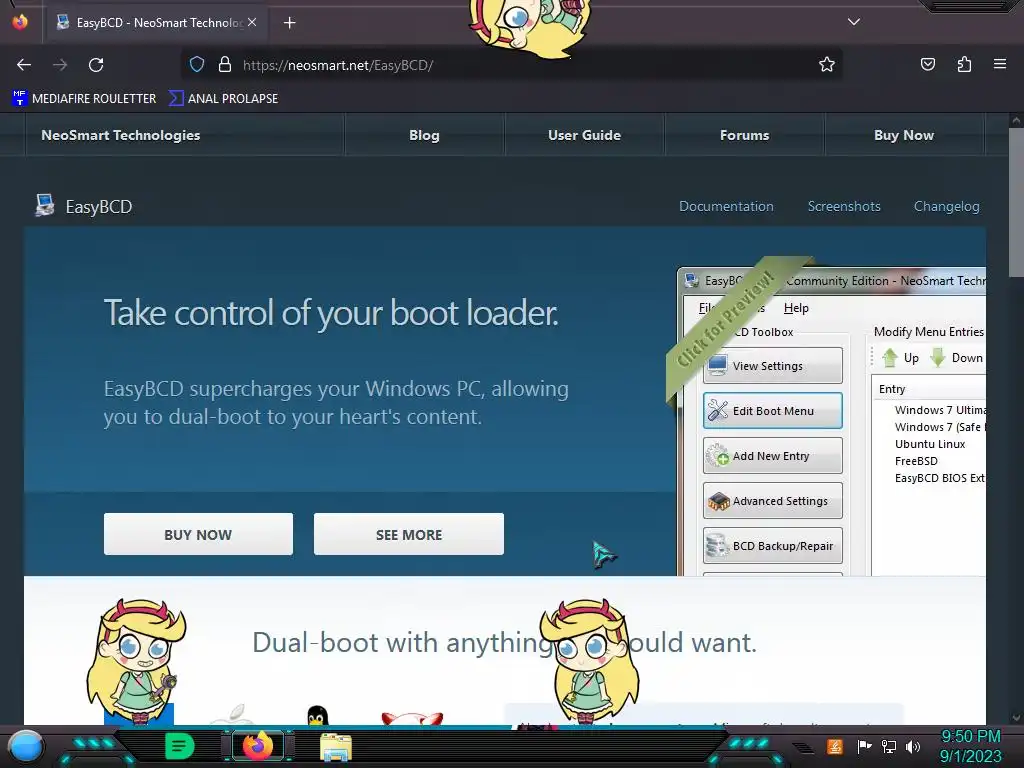Open MEDIAFIRE ROULETTER bookmark

(84, 99)
